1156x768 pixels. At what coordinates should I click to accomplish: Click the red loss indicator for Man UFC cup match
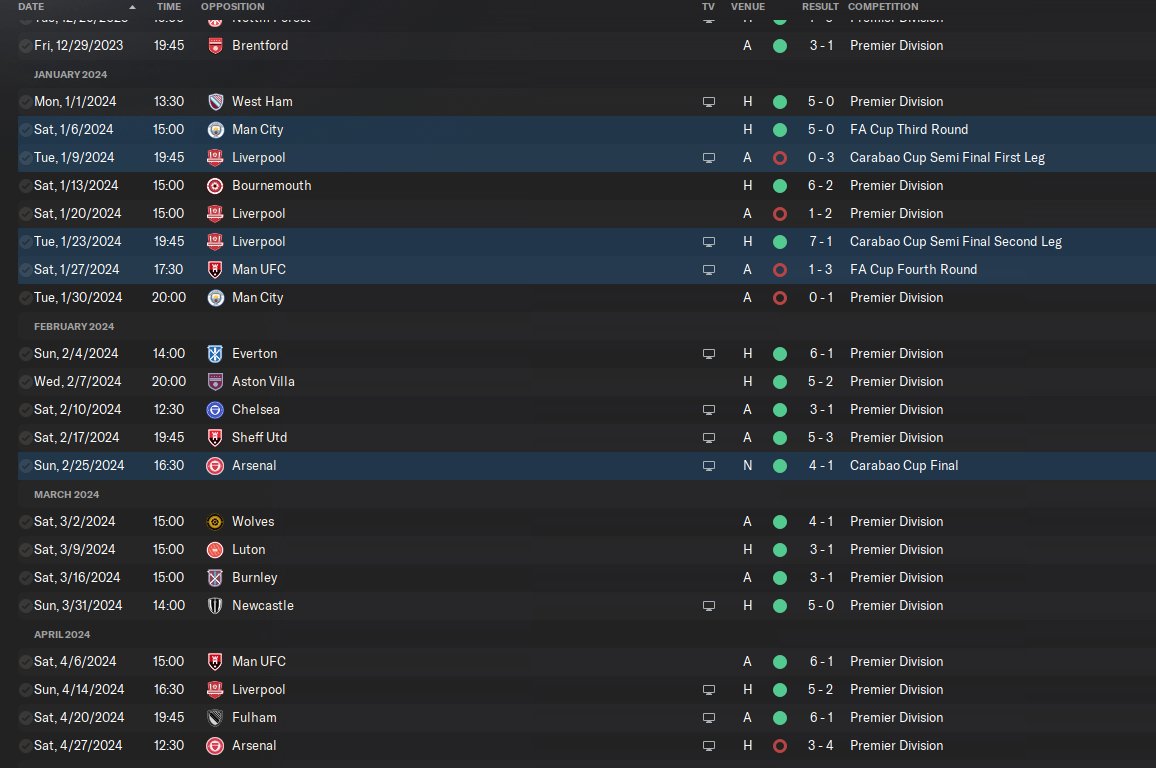point(779,270)
